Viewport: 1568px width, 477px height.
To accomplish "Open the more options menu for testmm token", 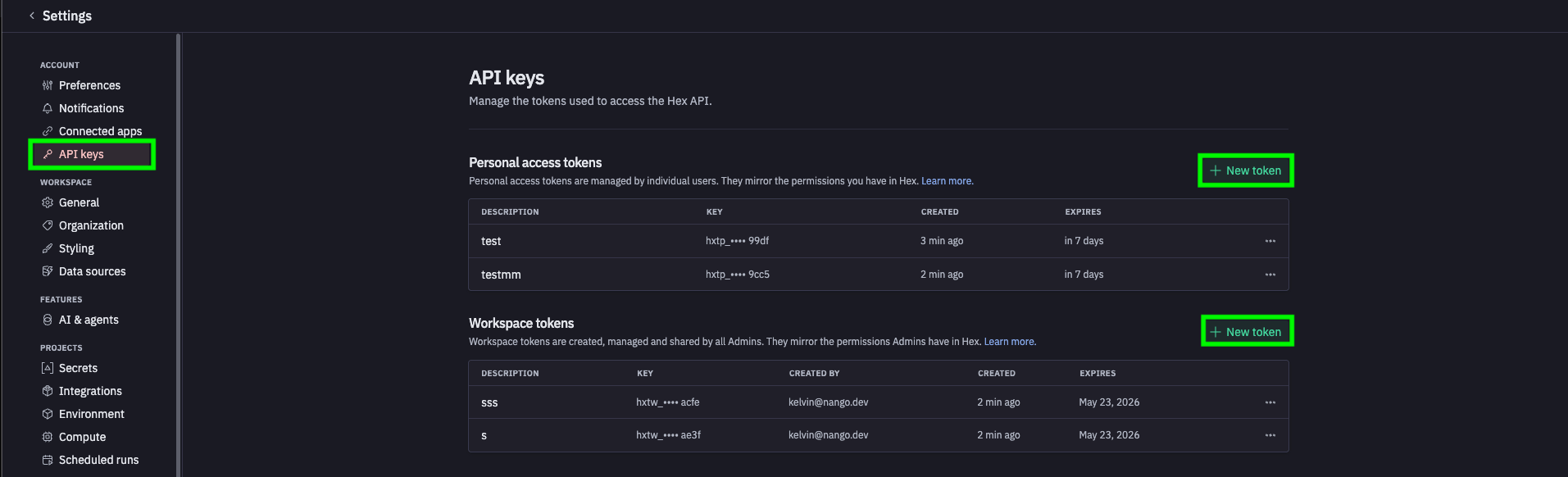I will (1270, 275).
